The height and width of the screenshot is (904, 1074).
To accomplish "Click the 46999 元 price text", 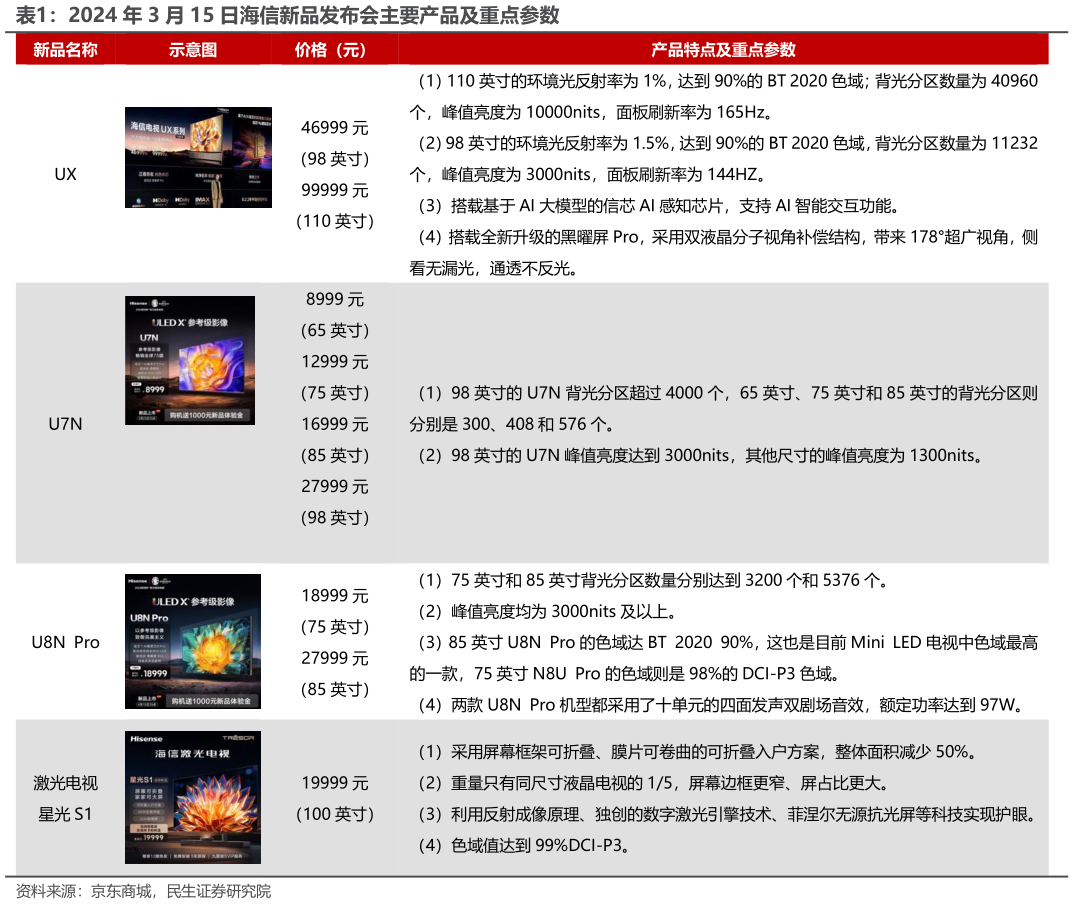I will [x=335, y=128].
